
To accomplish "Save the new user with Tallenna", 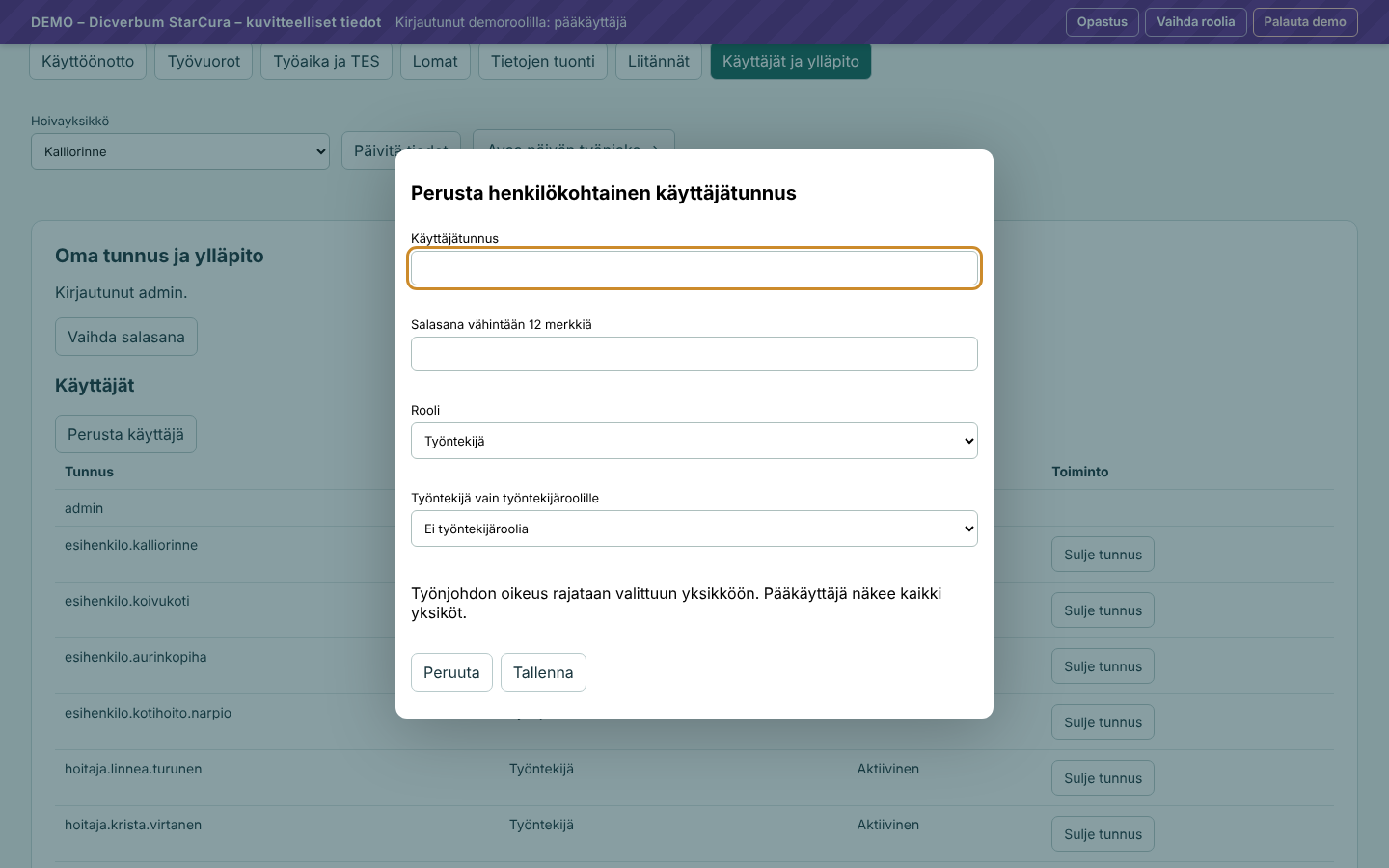I will point(543,672).
